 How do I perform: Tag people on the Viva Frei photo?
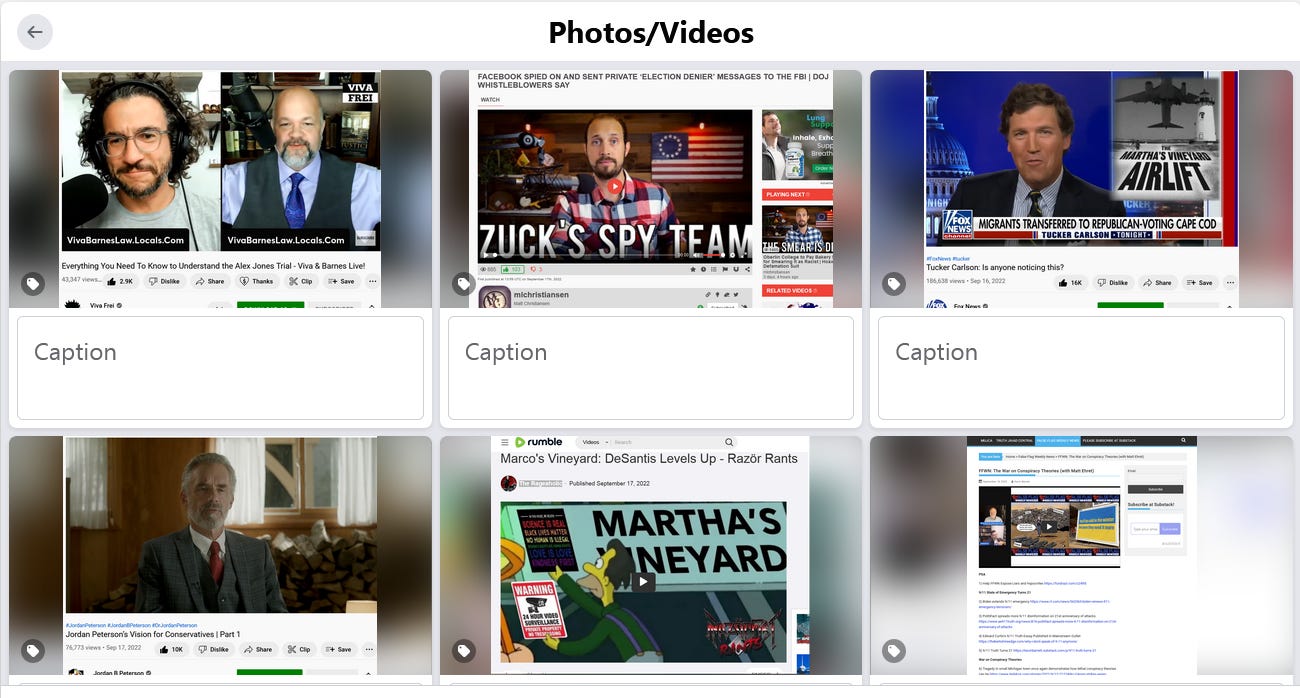point(33,284)
